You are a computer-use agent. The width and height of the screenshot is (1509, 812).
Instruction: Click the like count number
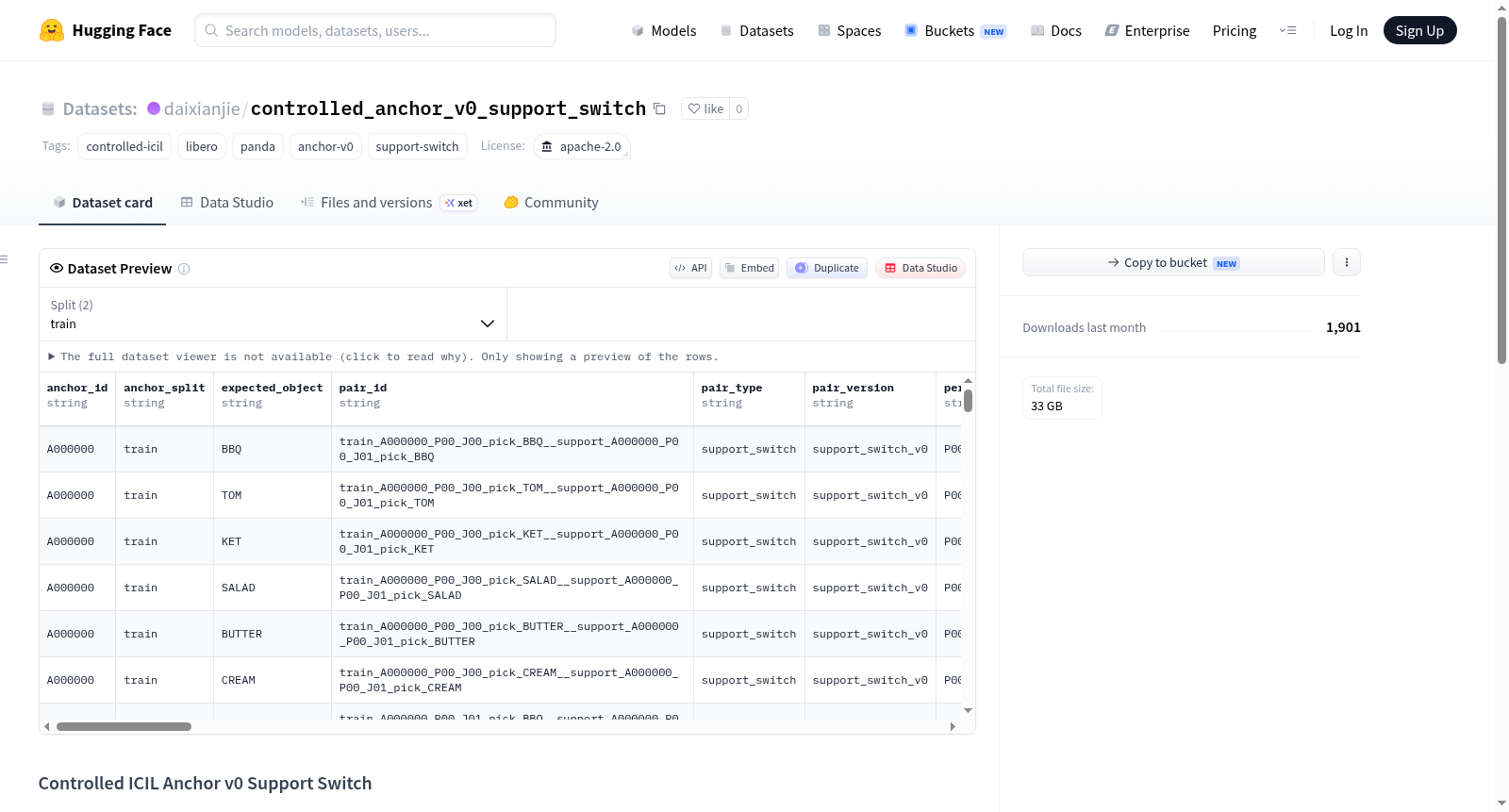pyautogui.click(x=739, y=108)
